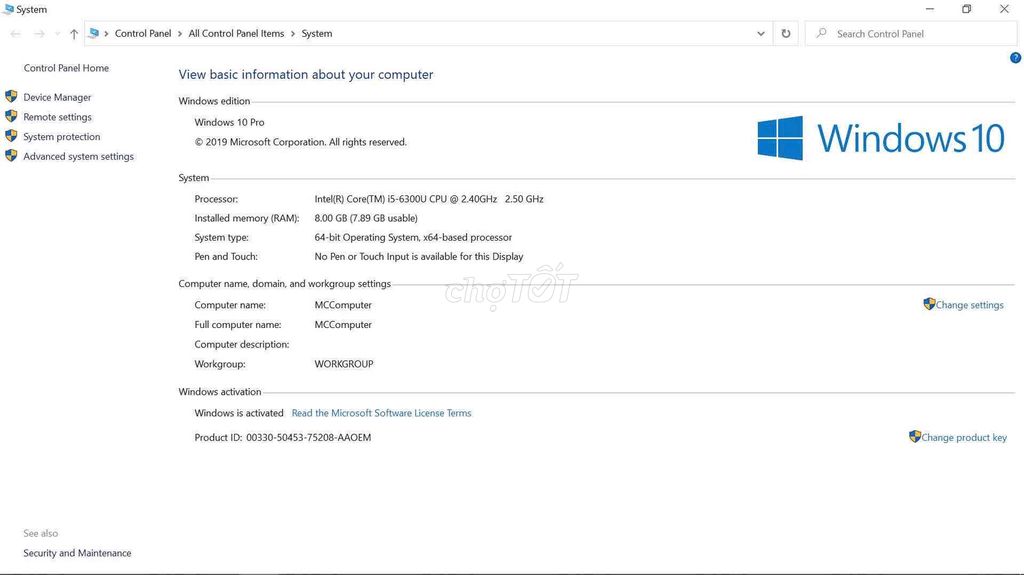Click the System breadcrumb item
This screenshot has width=1024, height=575.
[317, 33]
